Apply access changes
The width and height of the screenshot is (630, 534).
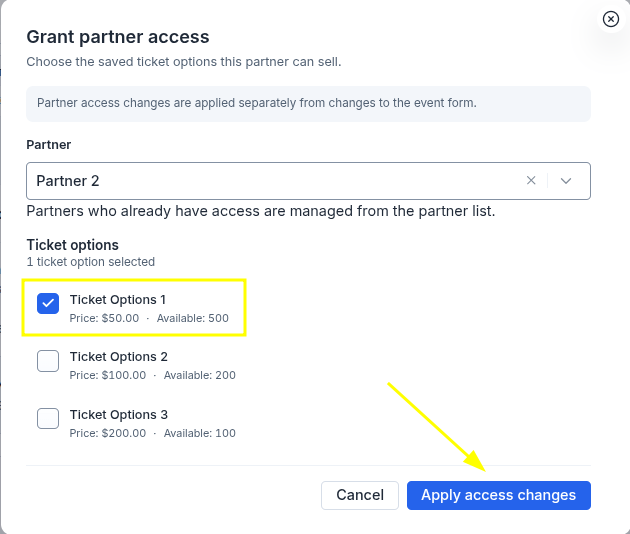tap(499, 495)
